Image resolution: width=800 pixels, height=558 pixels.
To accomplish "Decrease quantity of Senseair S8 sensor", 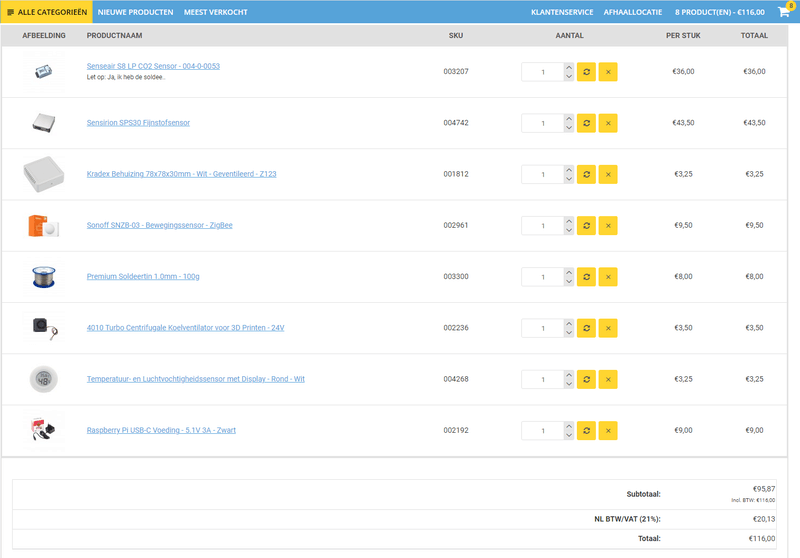I will pos(569,77).
